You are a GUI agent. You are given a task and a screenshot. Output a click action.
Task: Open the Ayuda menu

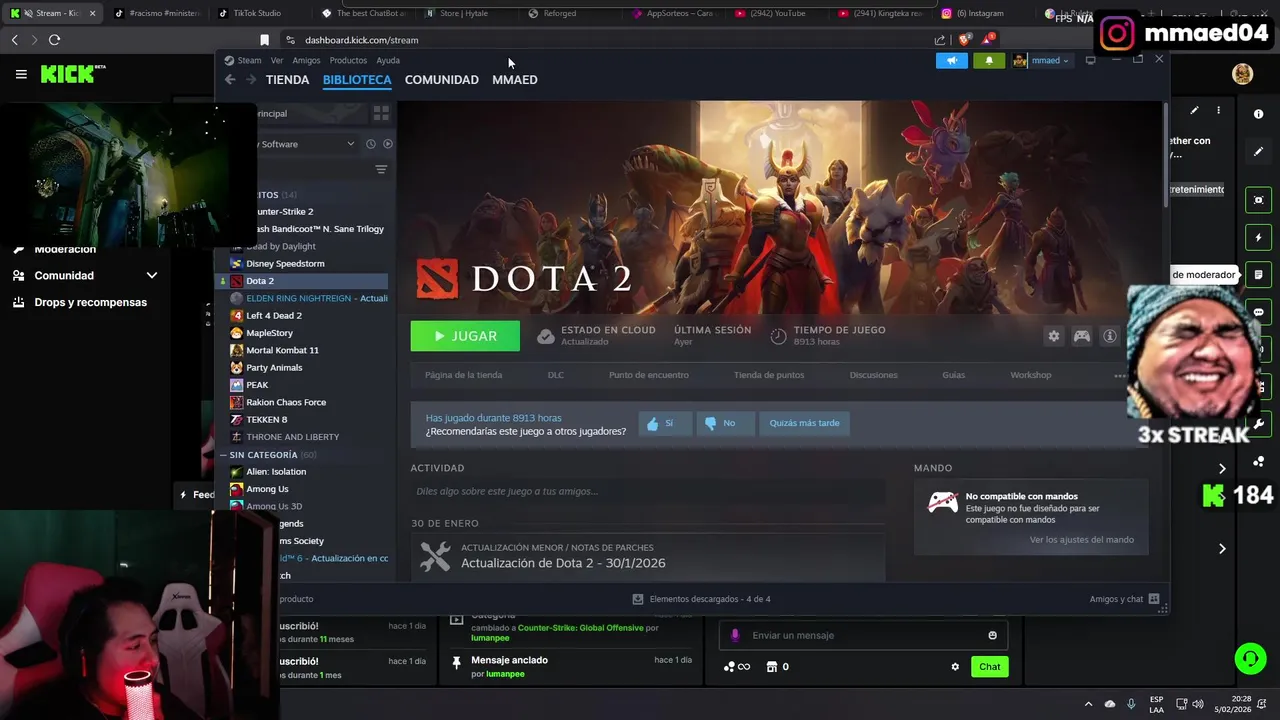point(388,60)
